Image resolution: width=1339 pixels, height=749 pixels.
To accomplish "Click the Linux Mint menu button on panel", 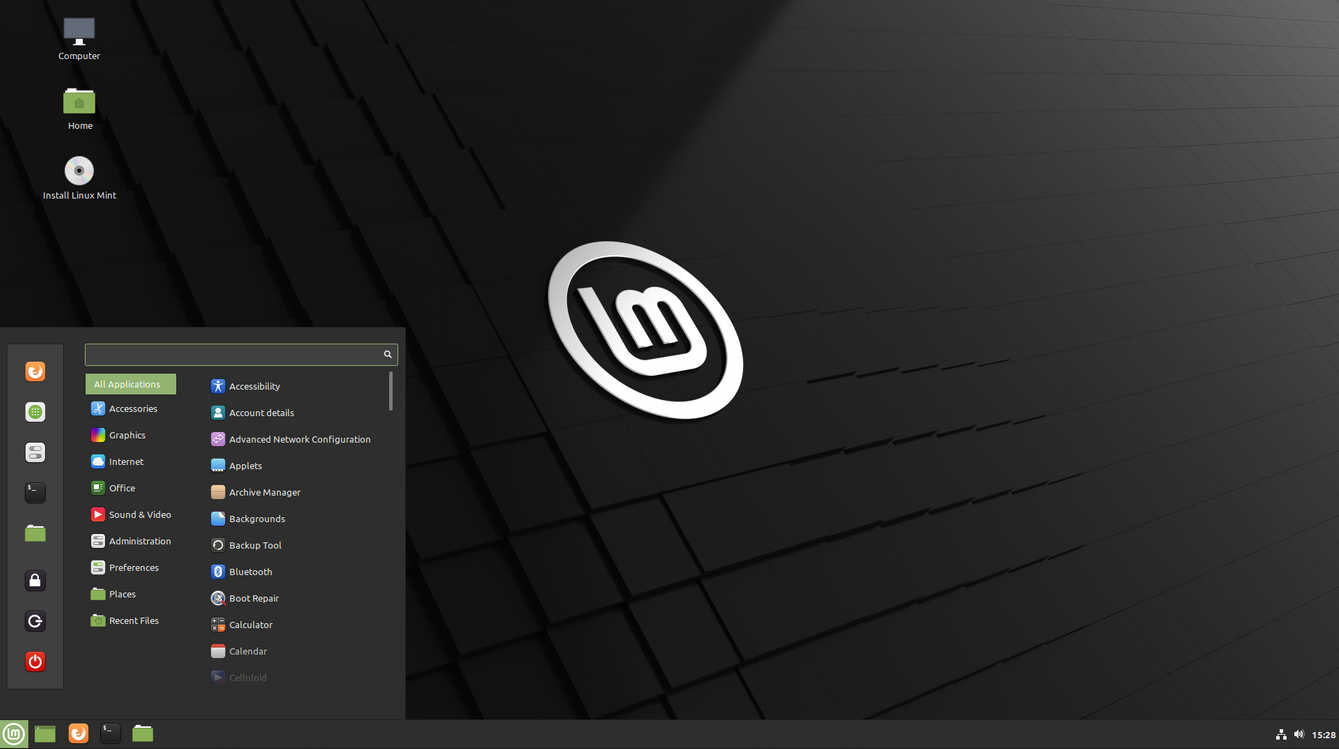I will (14, 734).
